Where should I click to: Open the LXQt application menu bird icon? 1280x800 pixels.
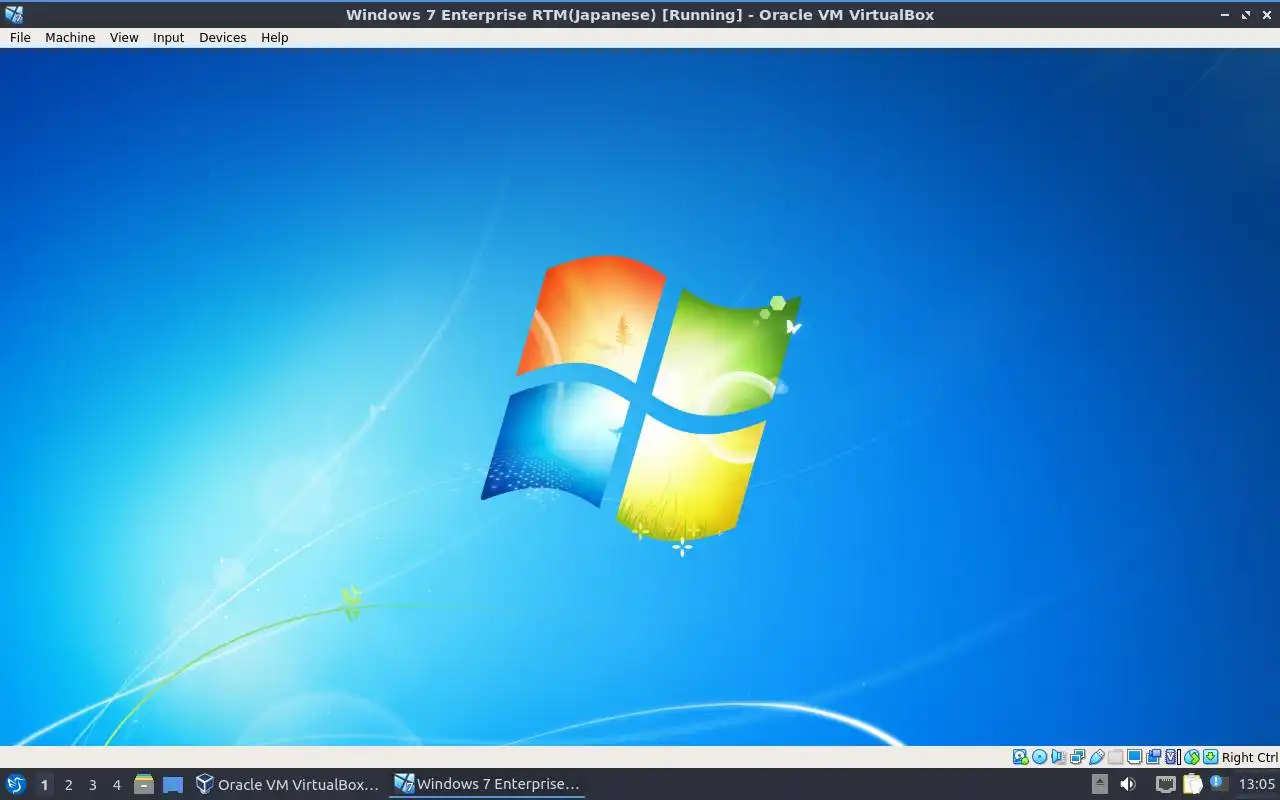pyautogui.click(x=15, y=784)
